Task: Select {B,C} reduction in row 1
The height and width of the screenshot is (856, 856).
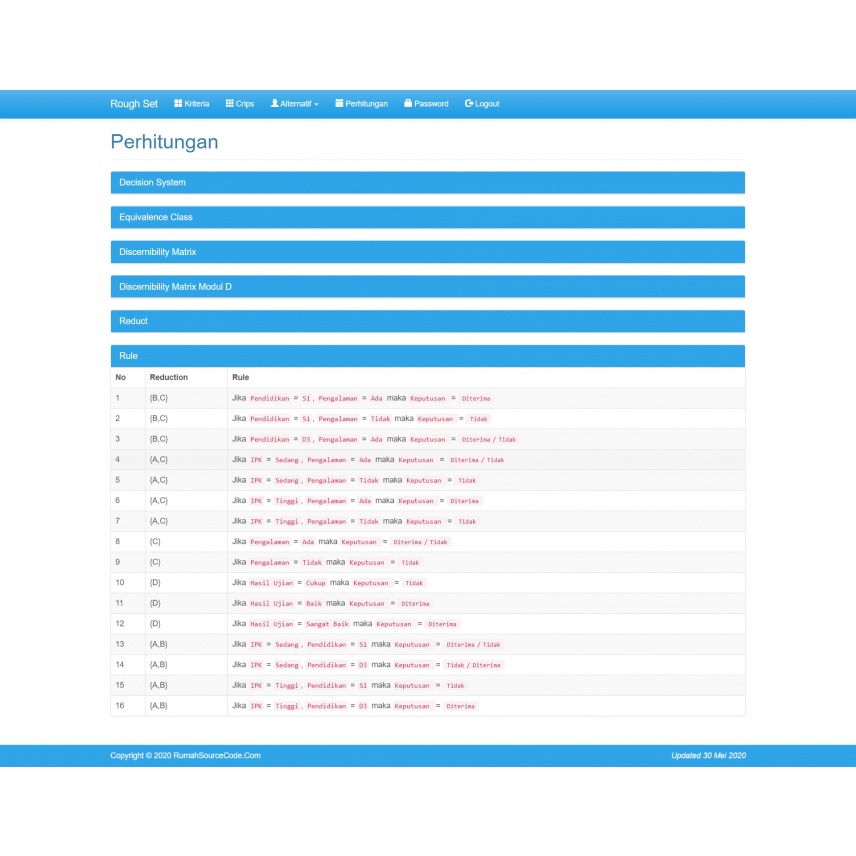Action: 159,398
